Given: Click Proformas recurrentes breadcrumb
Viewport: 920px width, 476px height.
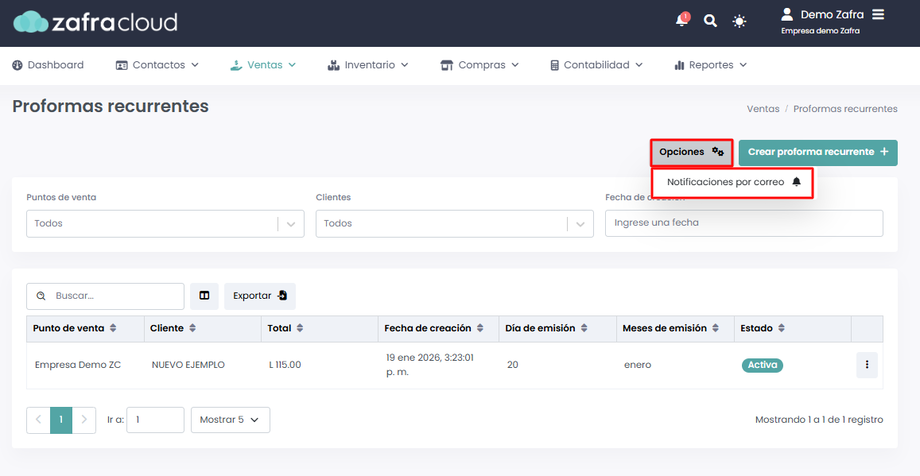Looking at the screenshot, I should click(845, 109).
